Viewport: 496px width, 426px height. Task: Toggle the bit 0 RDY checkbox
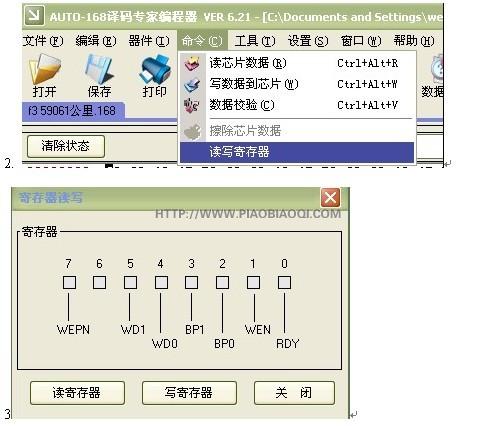point(284,282)
